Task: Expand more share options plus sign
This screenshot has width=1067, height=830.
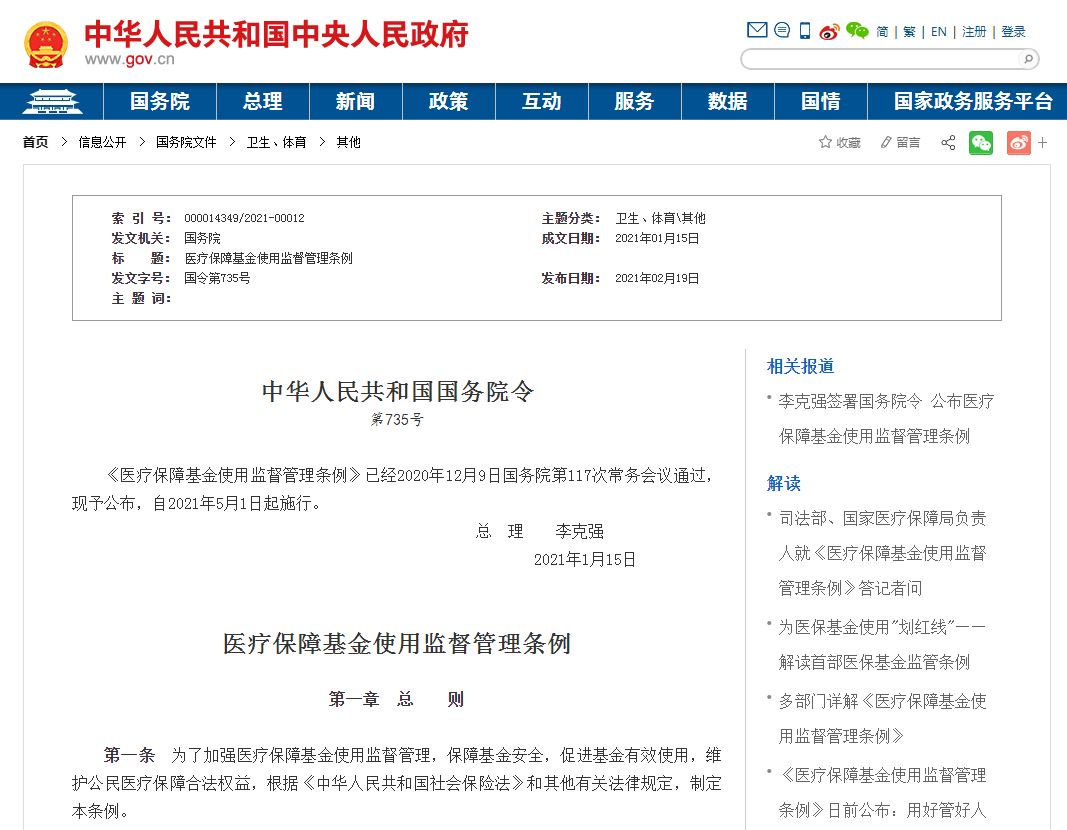Action: coord(1043,143)
